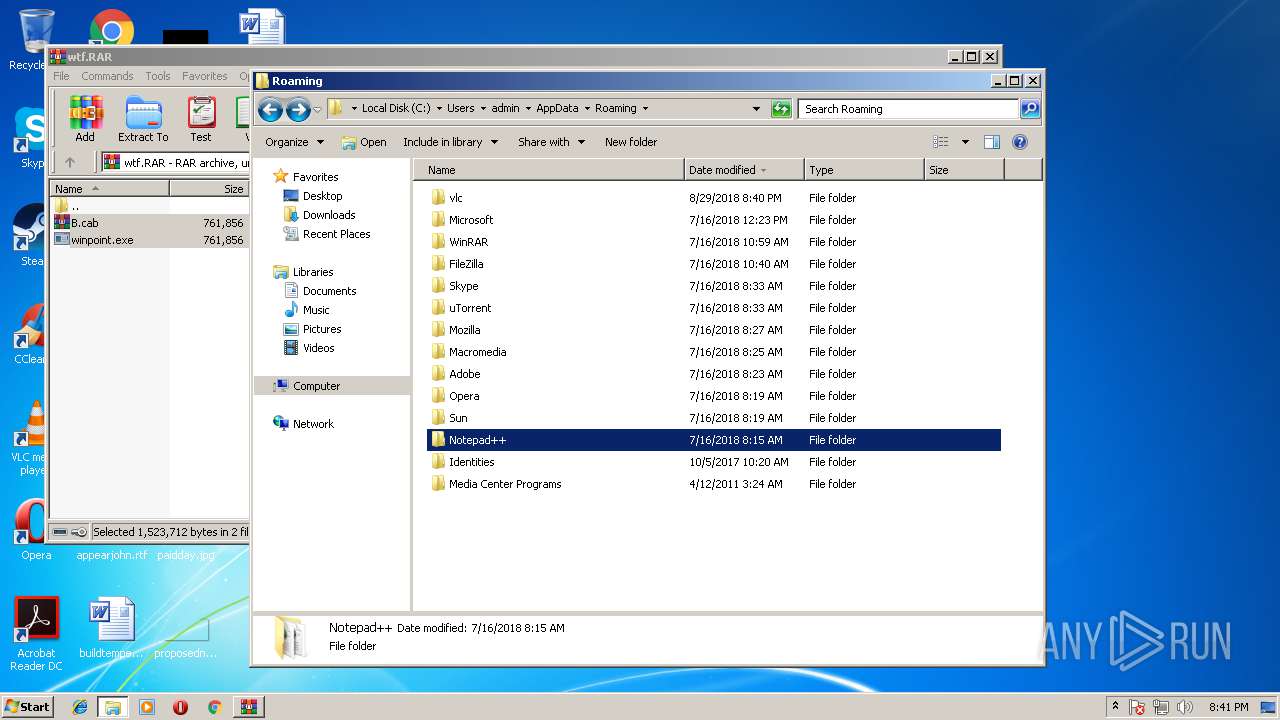Click the clock showing 8:41 PM
This screenshot has width=1280, height=720.
[x=1228, y=707]
